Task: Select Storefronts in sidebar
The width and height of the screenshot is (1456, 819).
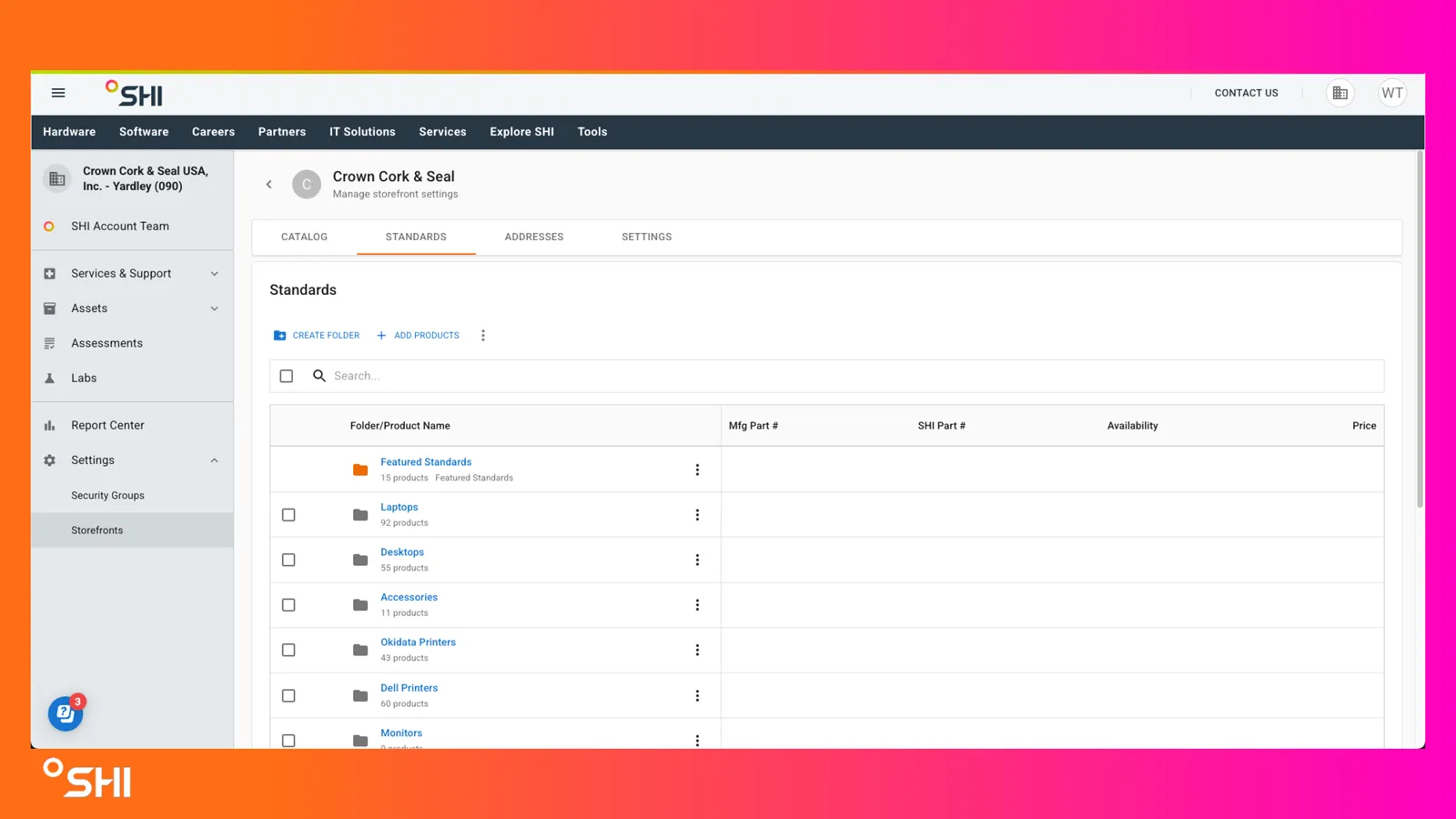Action: pyautogui.click(x=132, y=531)
